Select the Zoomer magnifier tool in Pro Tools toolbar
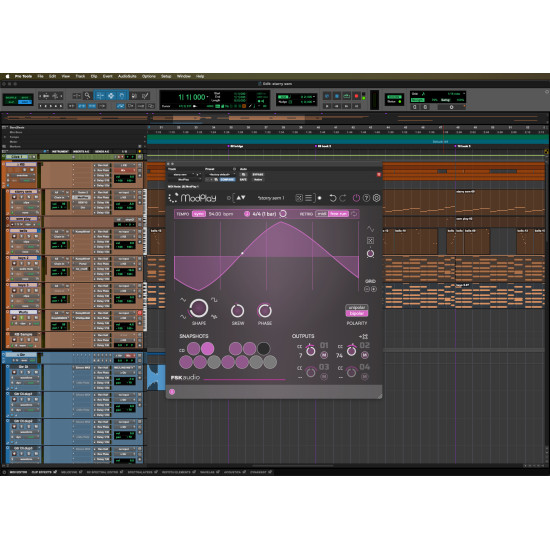The image size is (550, 550). click(x=87, y=95)
